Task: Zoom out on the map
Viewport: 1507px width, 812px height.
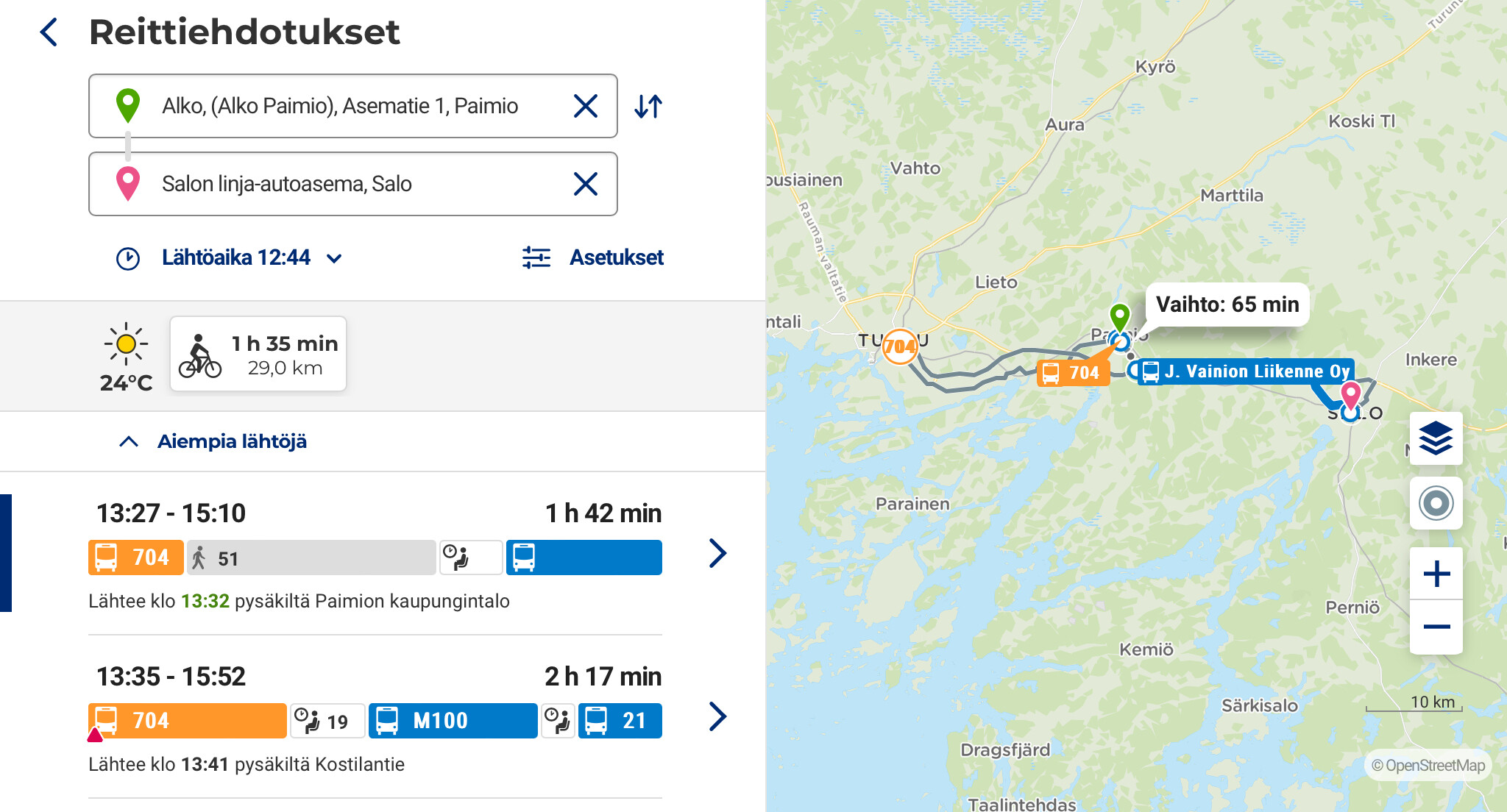Action: point(1436,627)
